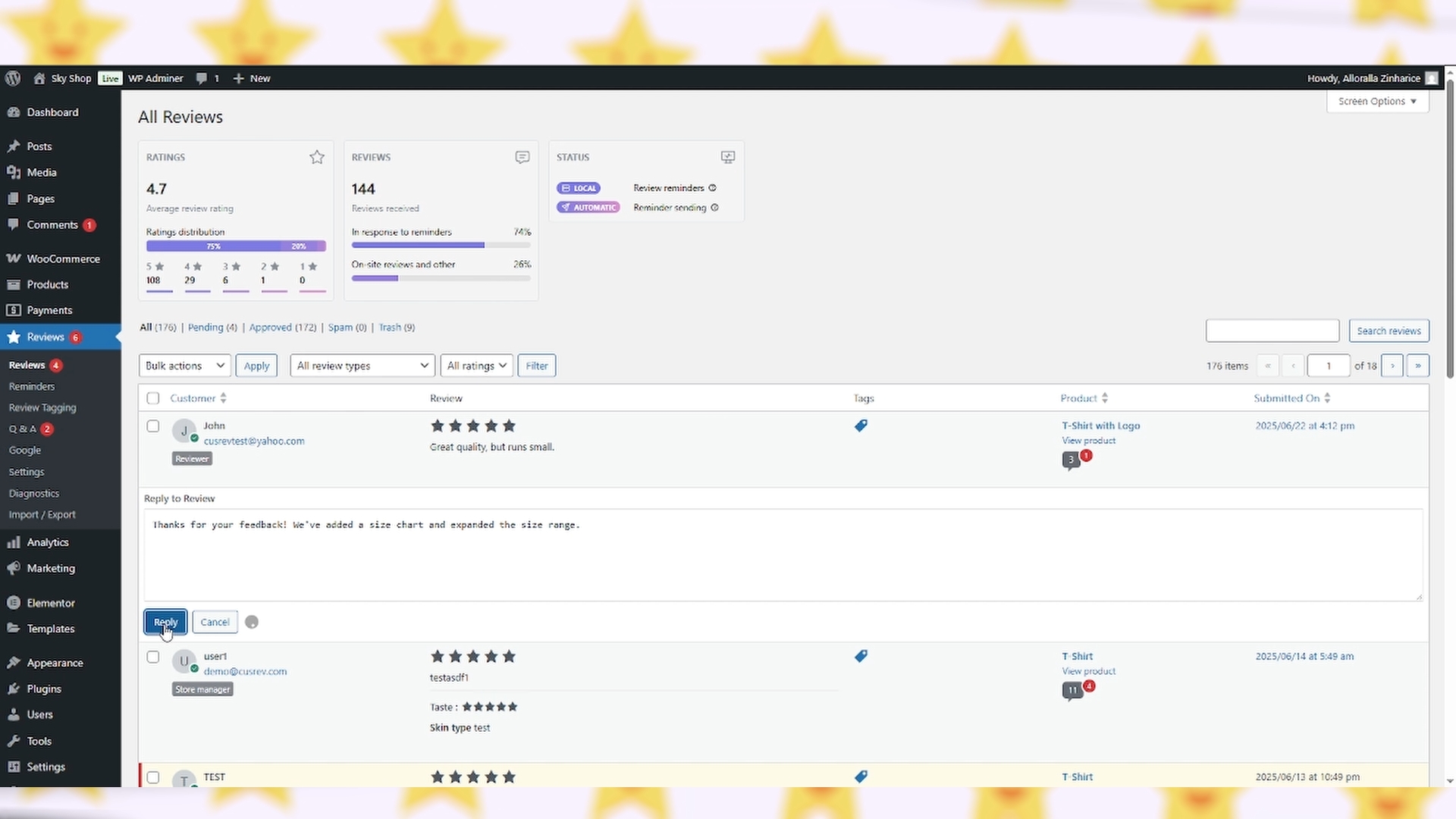Click the speech bubble icon in Reviews card
Screen dimensions: 1456x819
coord(522,157)
